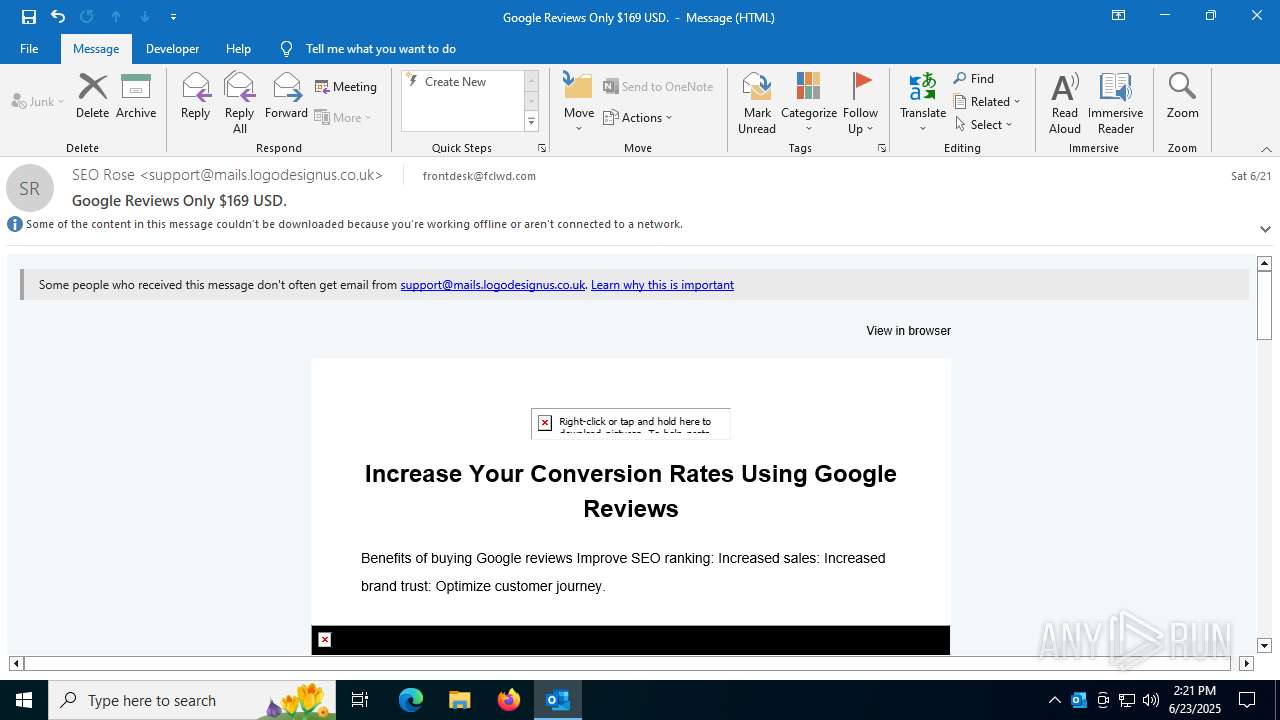Open the Customize Quick Access Toolbar dropdown
The image size is (1280, 720).
174,17
